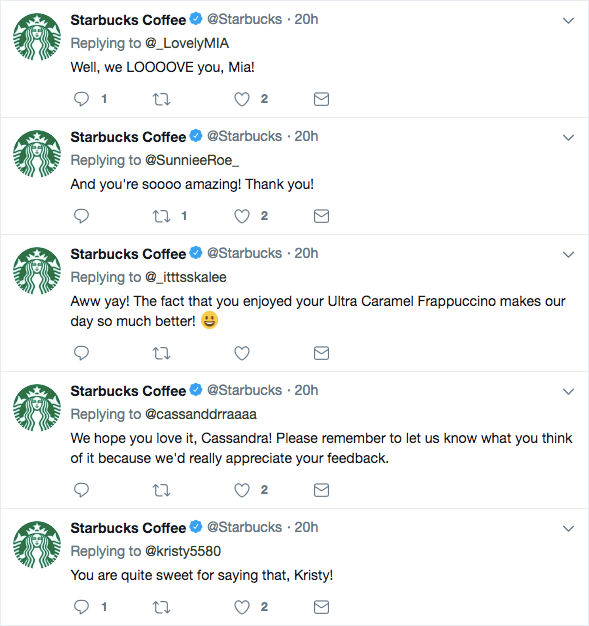Image resolution: width=589 pixels, height=626 pixels.
Task: Reply to the 'quite sweet' Kristy tweet
Action: coord(81,607)
